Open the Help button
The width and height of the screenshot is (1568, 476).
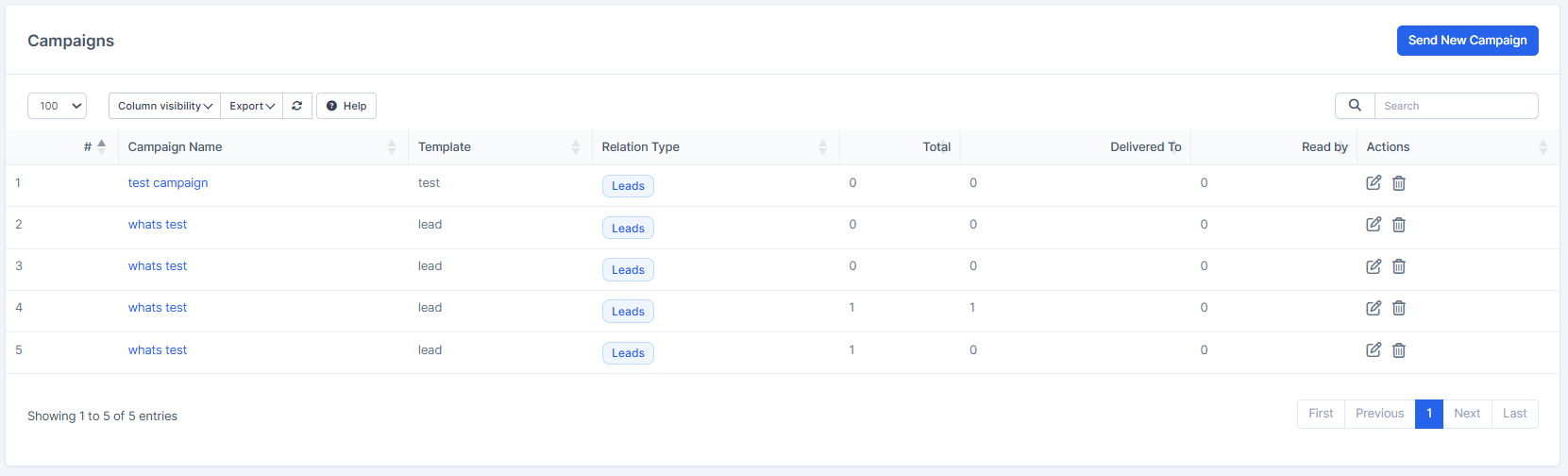pos(346,106)
